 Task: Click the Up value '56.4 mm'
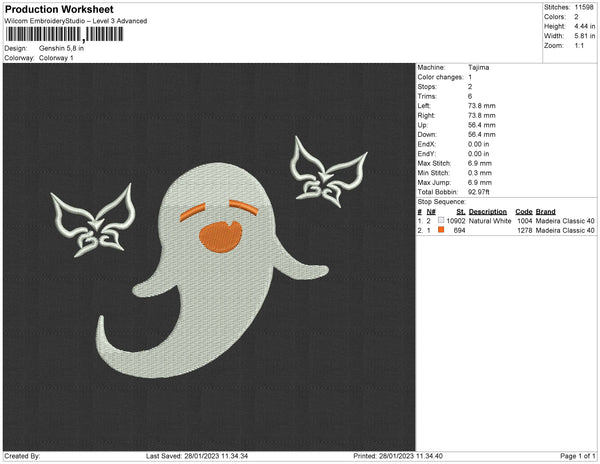pyautogui.click(x=482, y=125)
